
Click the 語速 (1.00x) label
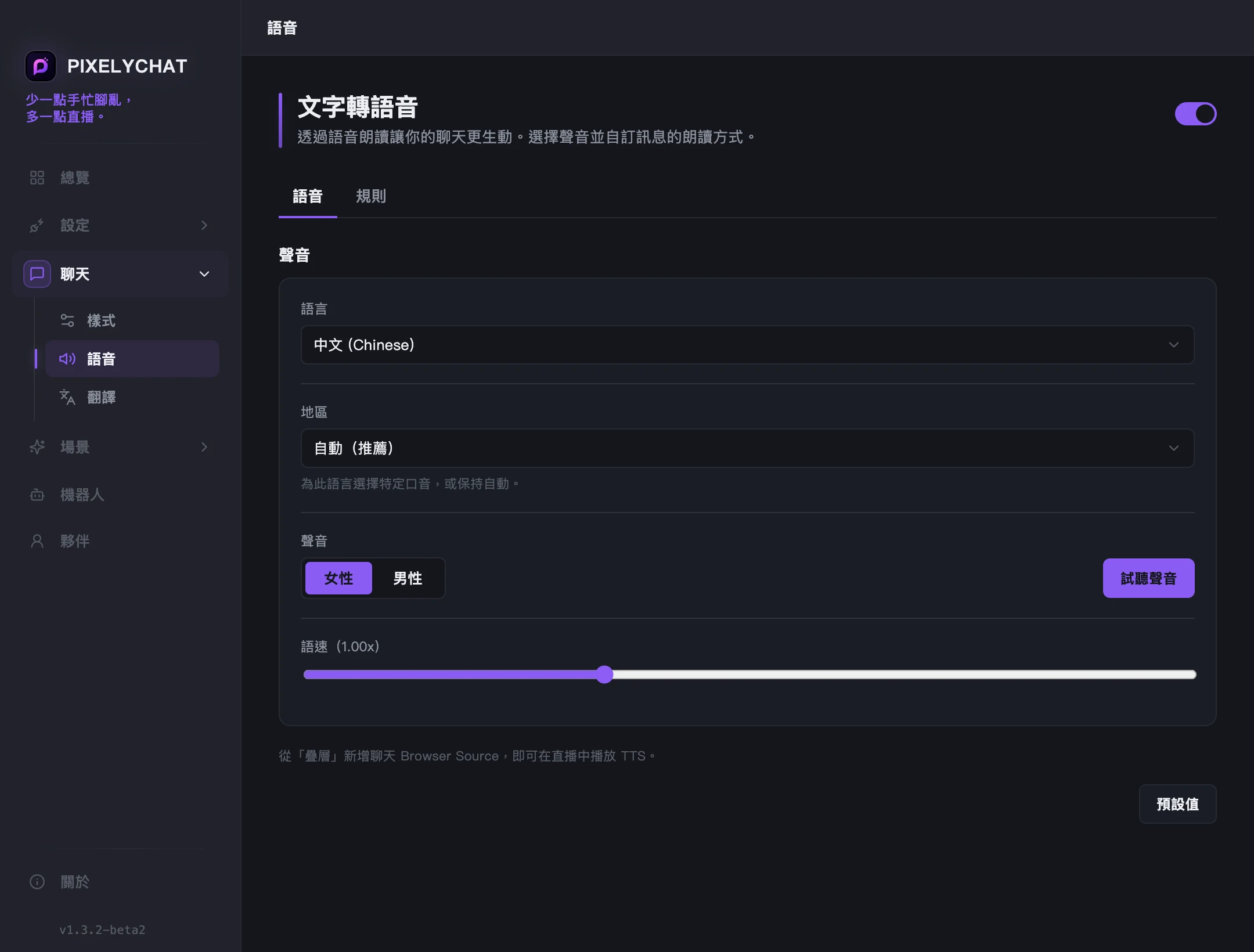(x=340, y=647)
